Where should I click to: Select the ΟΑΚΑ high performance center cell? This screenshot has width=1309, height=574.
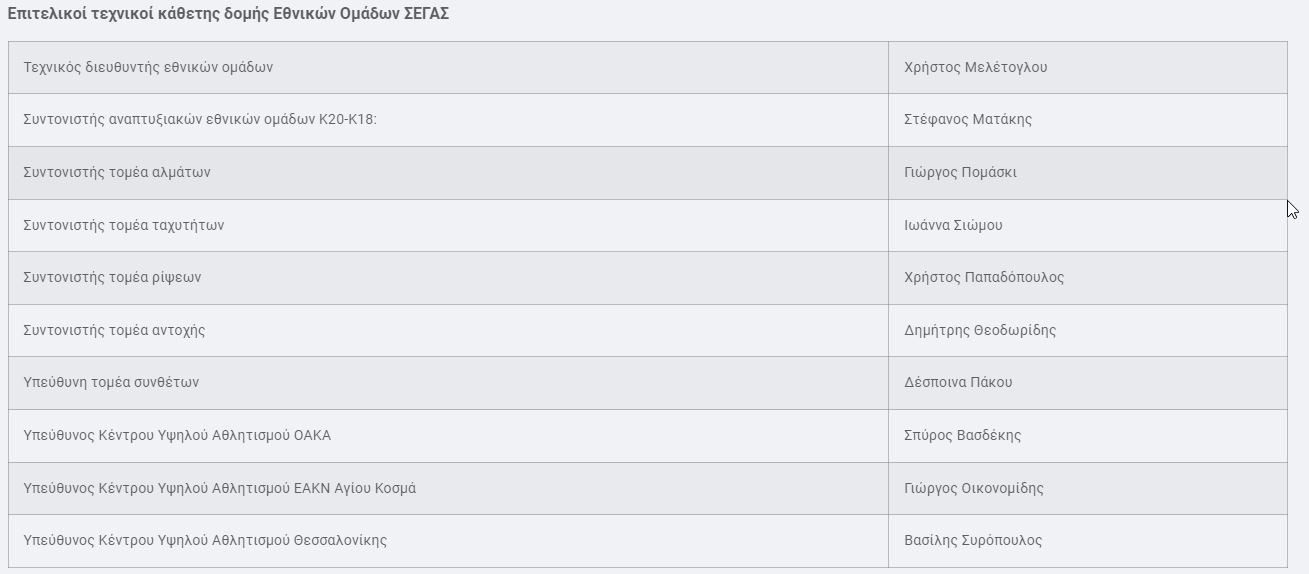click(x=177, y=435)
